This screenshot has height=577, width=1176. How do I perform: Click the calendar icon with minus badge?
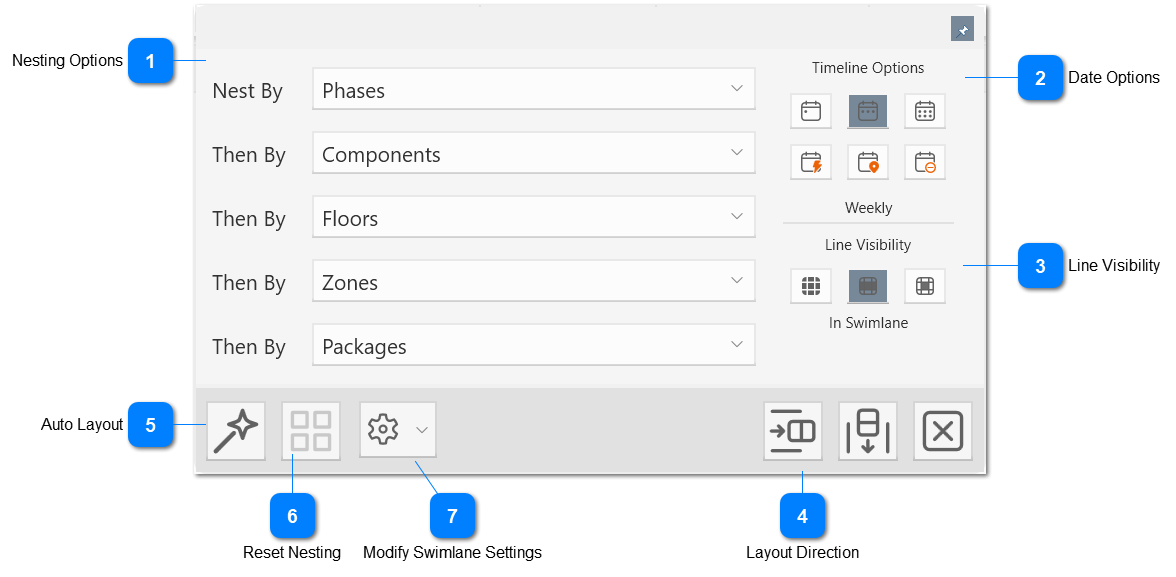coord(924,162)
